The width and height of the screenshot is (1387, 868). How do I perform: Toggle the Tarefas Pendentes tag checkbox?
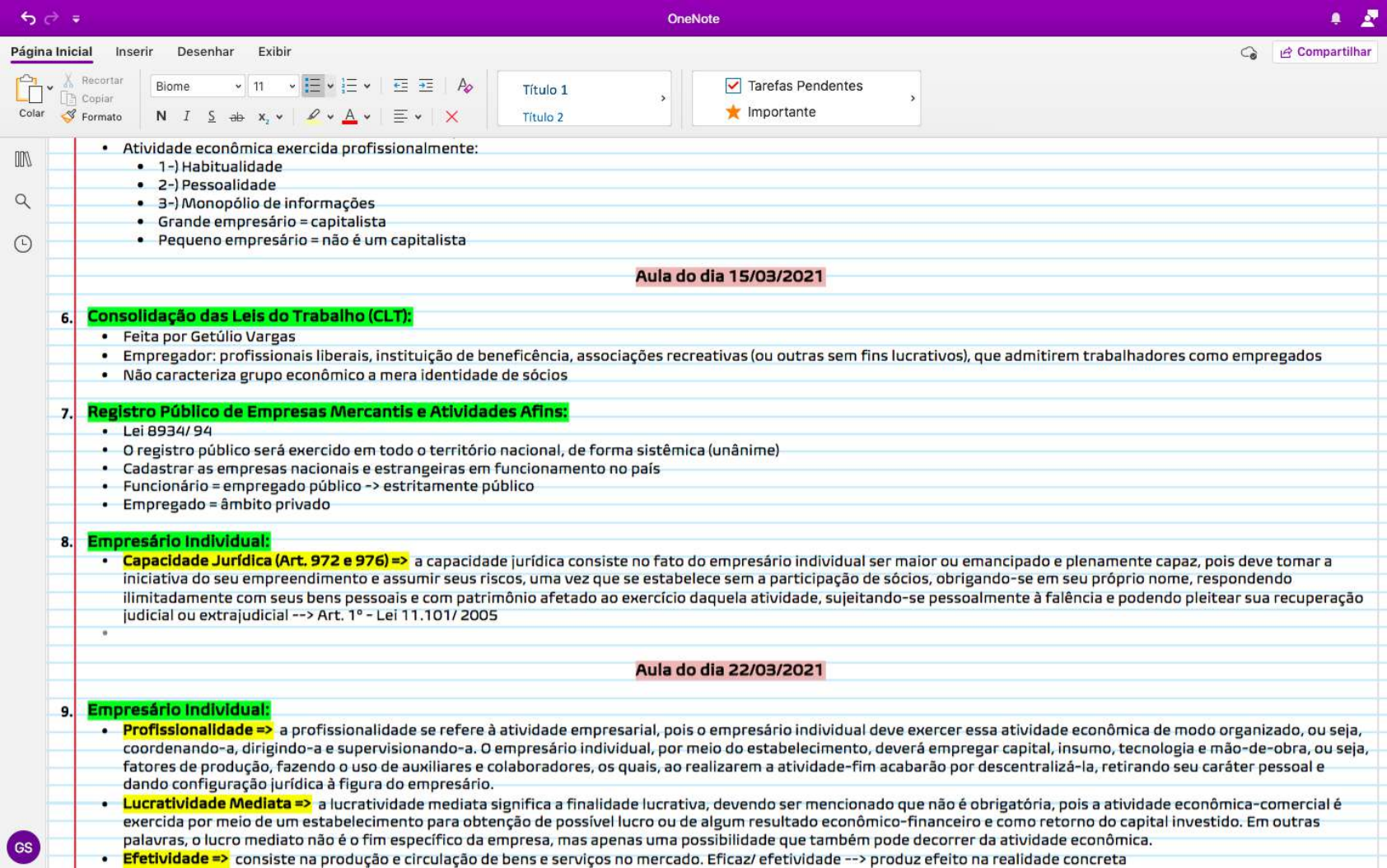coord(733,86)
